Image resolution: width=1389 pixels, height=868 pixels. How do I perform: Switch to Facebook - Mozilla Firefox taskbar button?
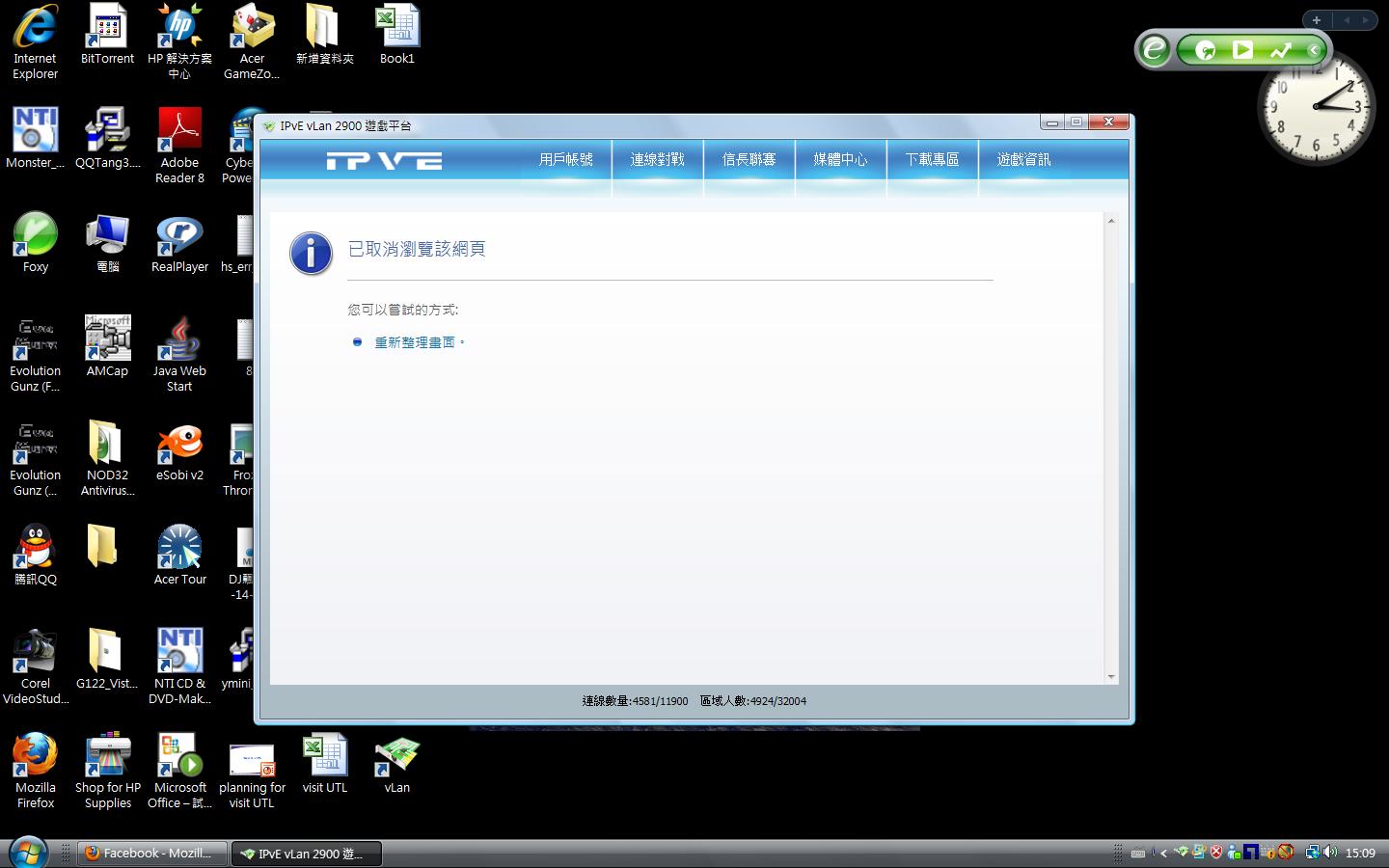(x=152, y=854)
